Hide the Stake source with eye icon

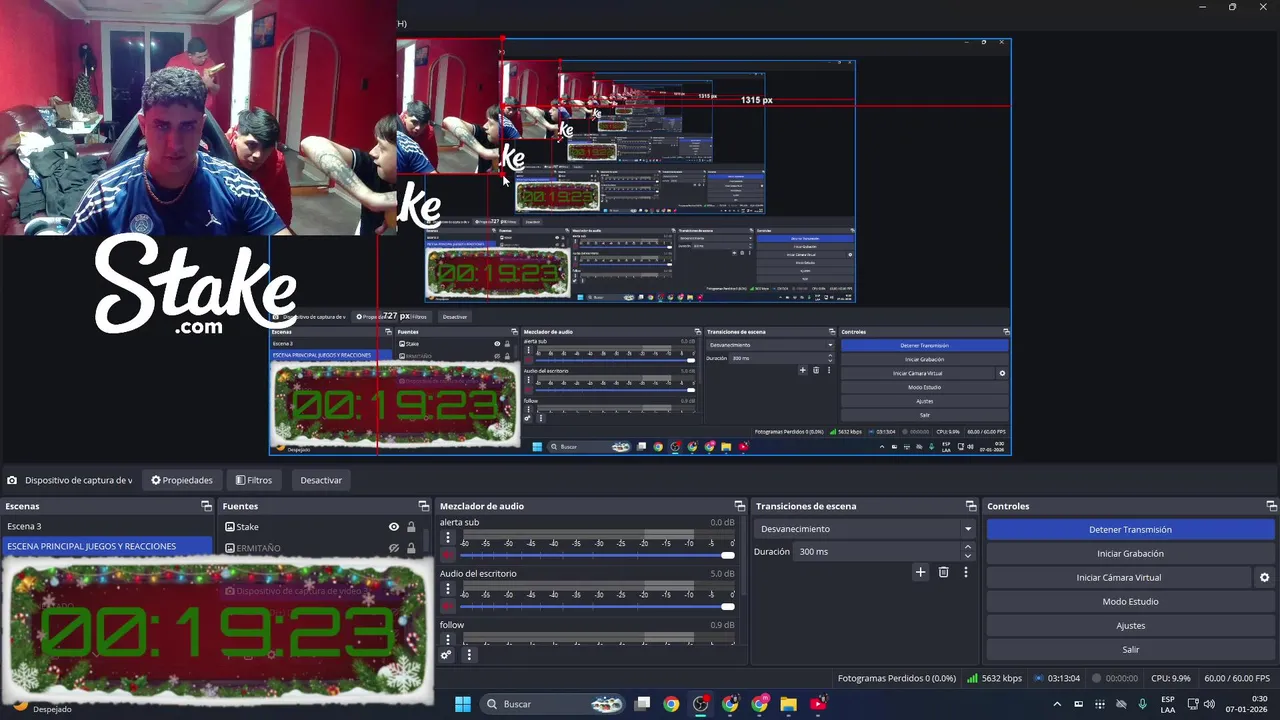[394, 527]
